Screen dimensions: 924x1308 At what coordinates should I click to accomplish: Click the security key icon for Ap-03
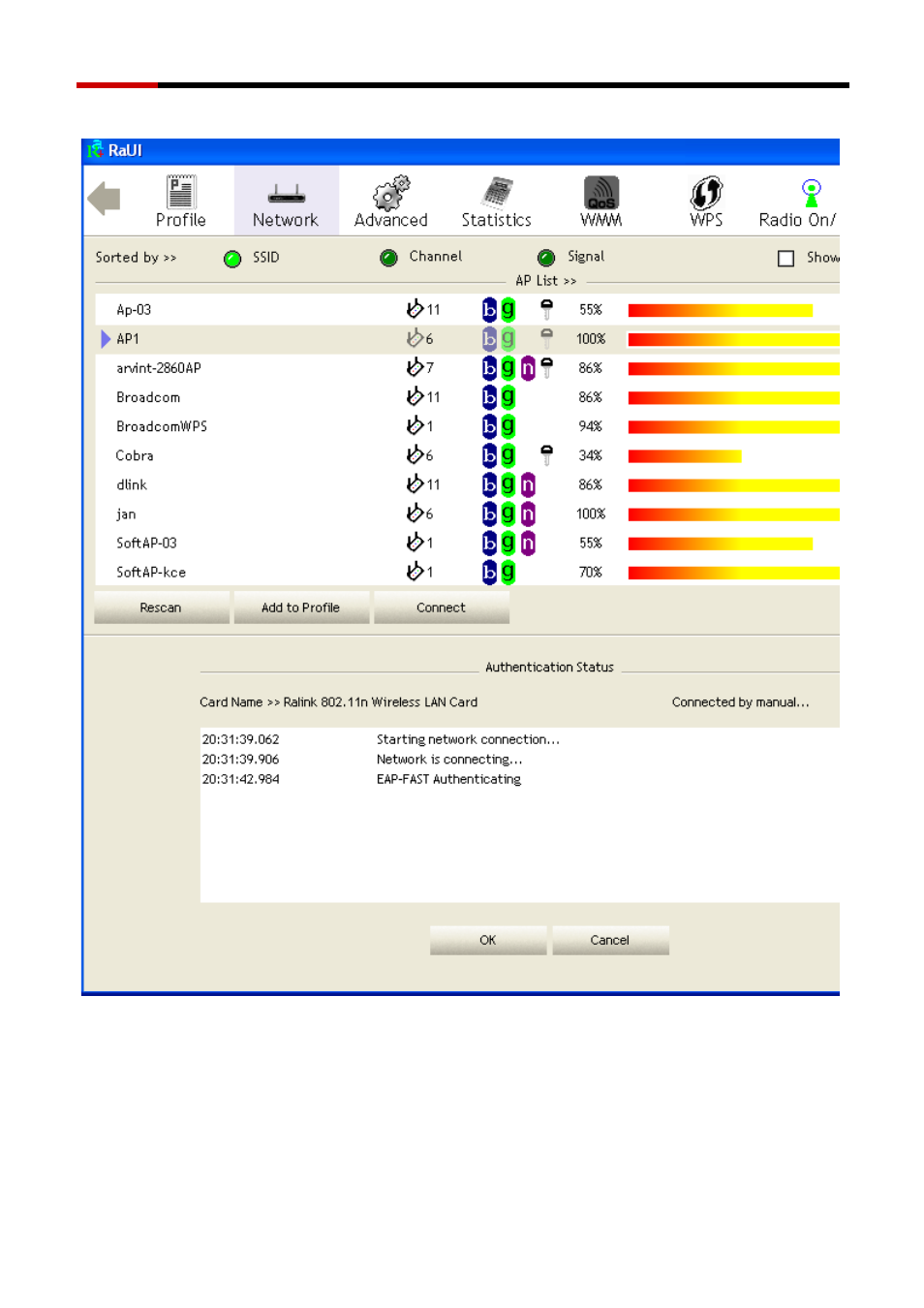pyautogui.click(x=546, y=309)
